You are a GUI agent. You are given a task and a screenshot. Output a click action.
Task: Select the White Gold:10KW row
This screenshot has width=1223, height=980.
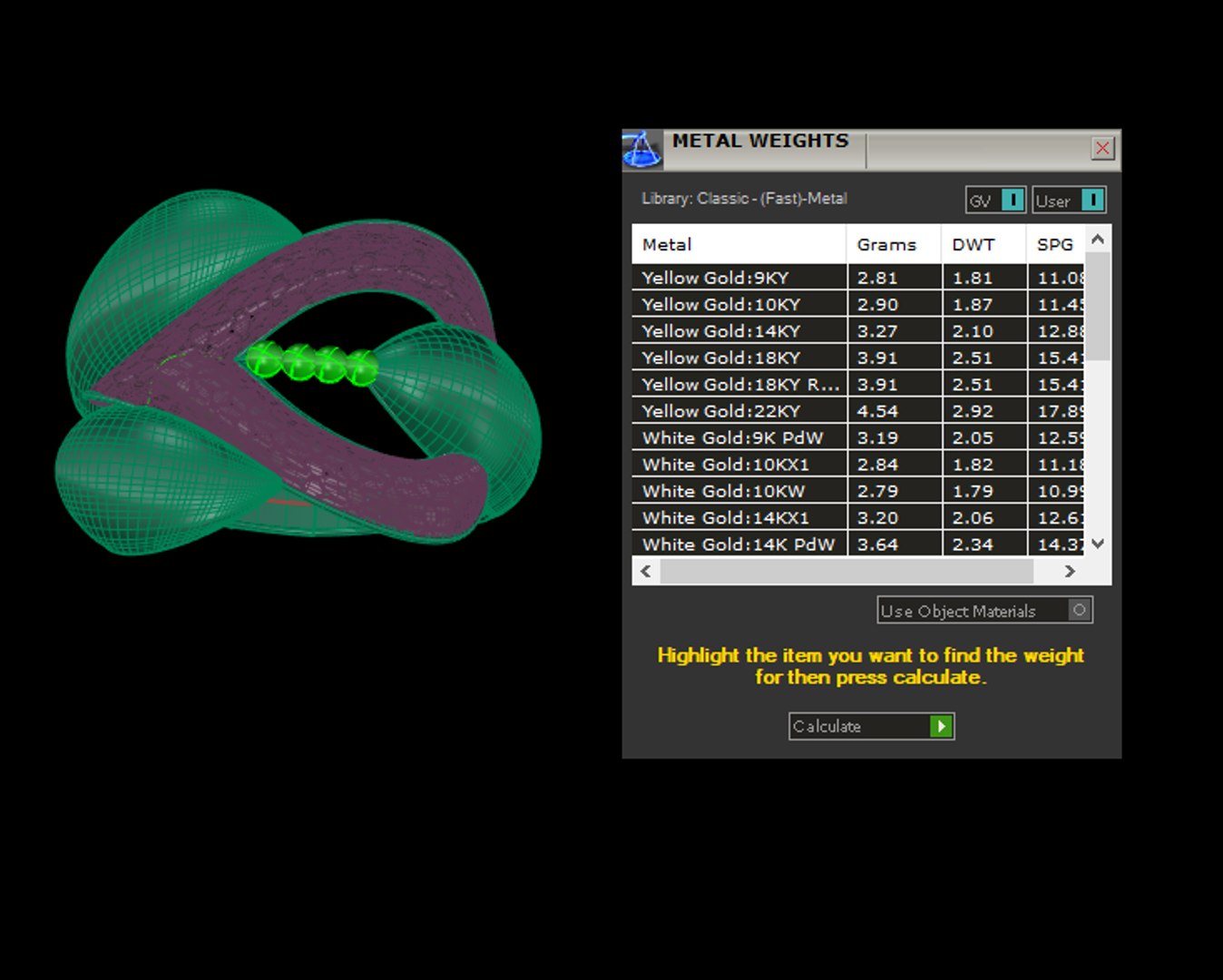point(858,491)
